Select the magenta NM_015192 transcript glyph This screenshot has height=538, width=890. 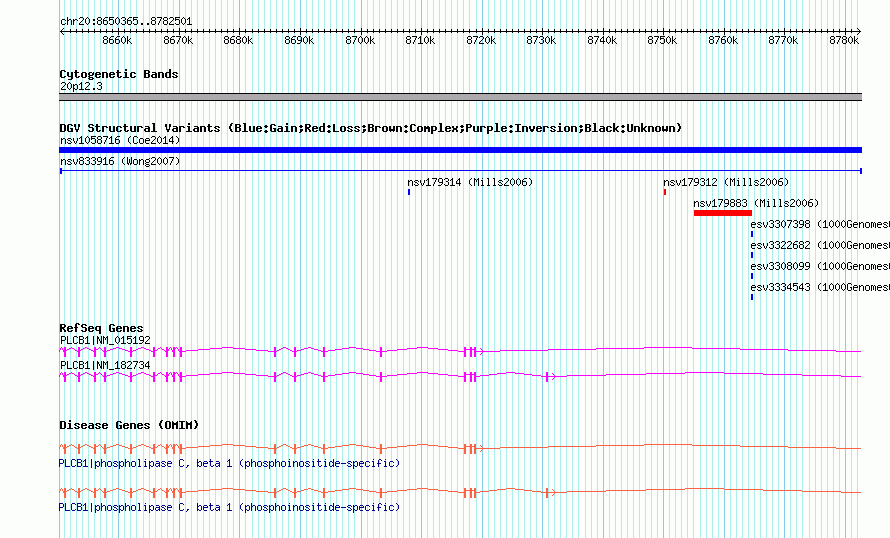tap(460, 352)
